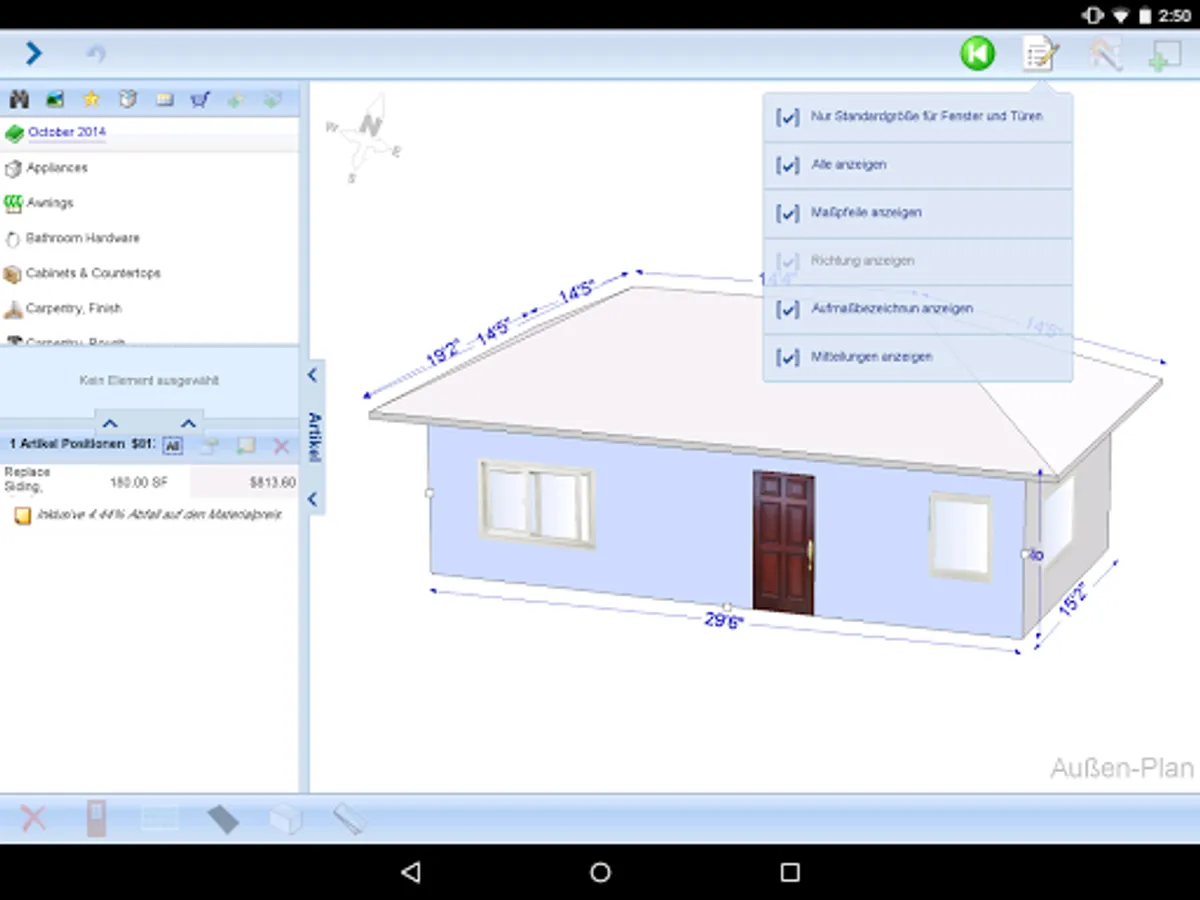The image size is (1200, 900).
Task: Tap the Android home button
Action: pos(600,872)
